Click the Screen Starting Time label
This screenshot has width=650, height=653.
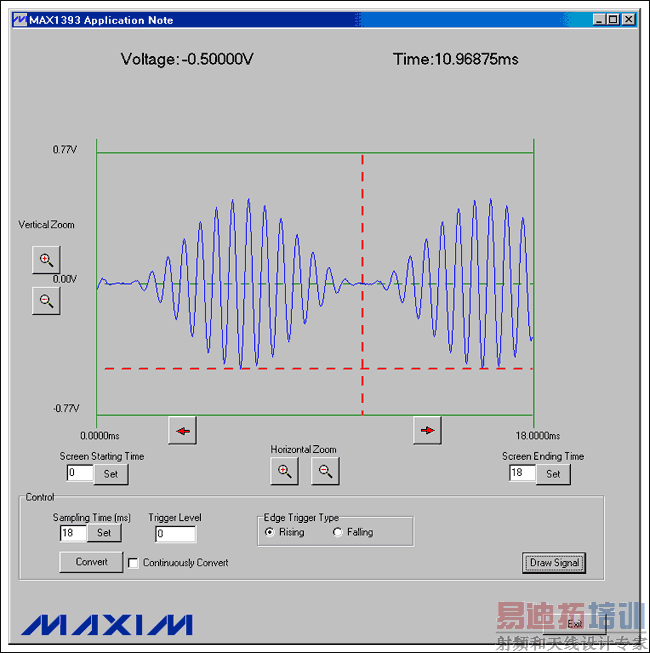[102, 456]
